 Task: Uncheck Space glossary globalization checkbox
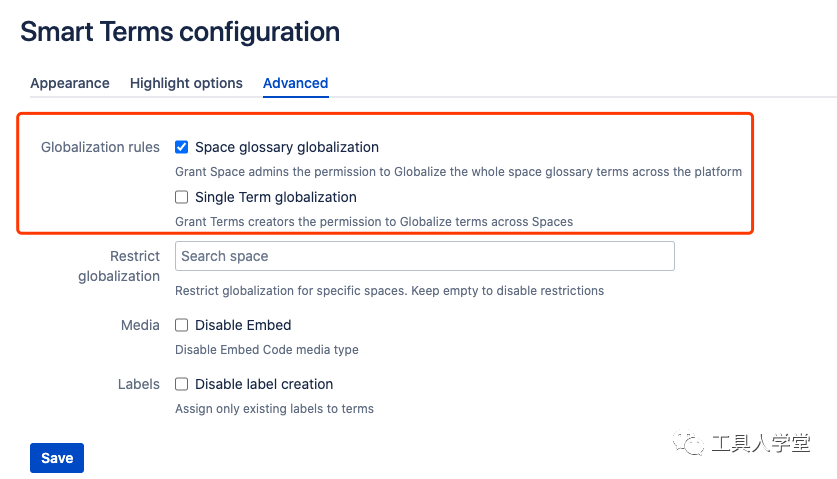pyautogui.click(x=182, y=147)
